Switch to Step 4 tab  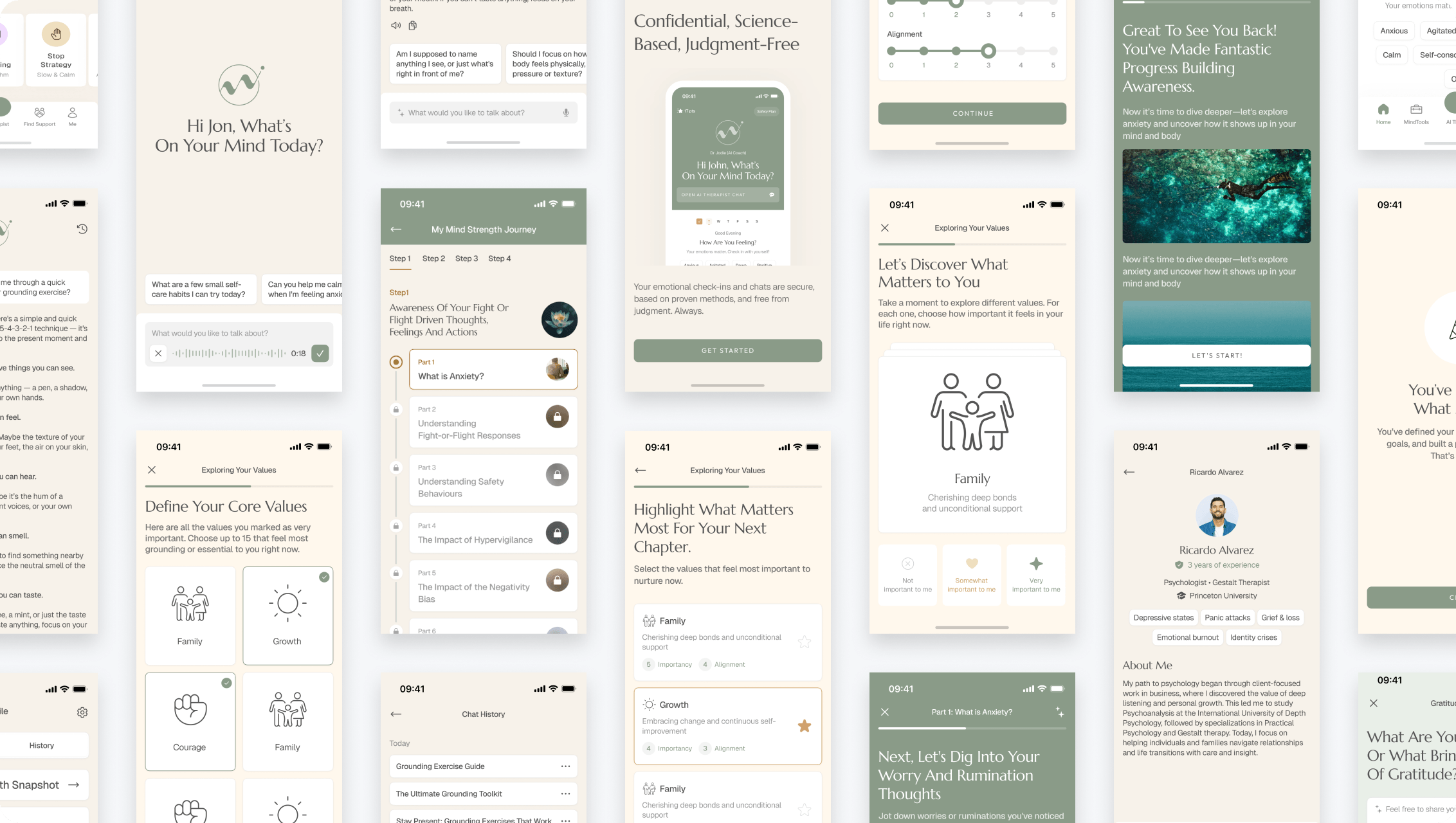click(500, 258)
